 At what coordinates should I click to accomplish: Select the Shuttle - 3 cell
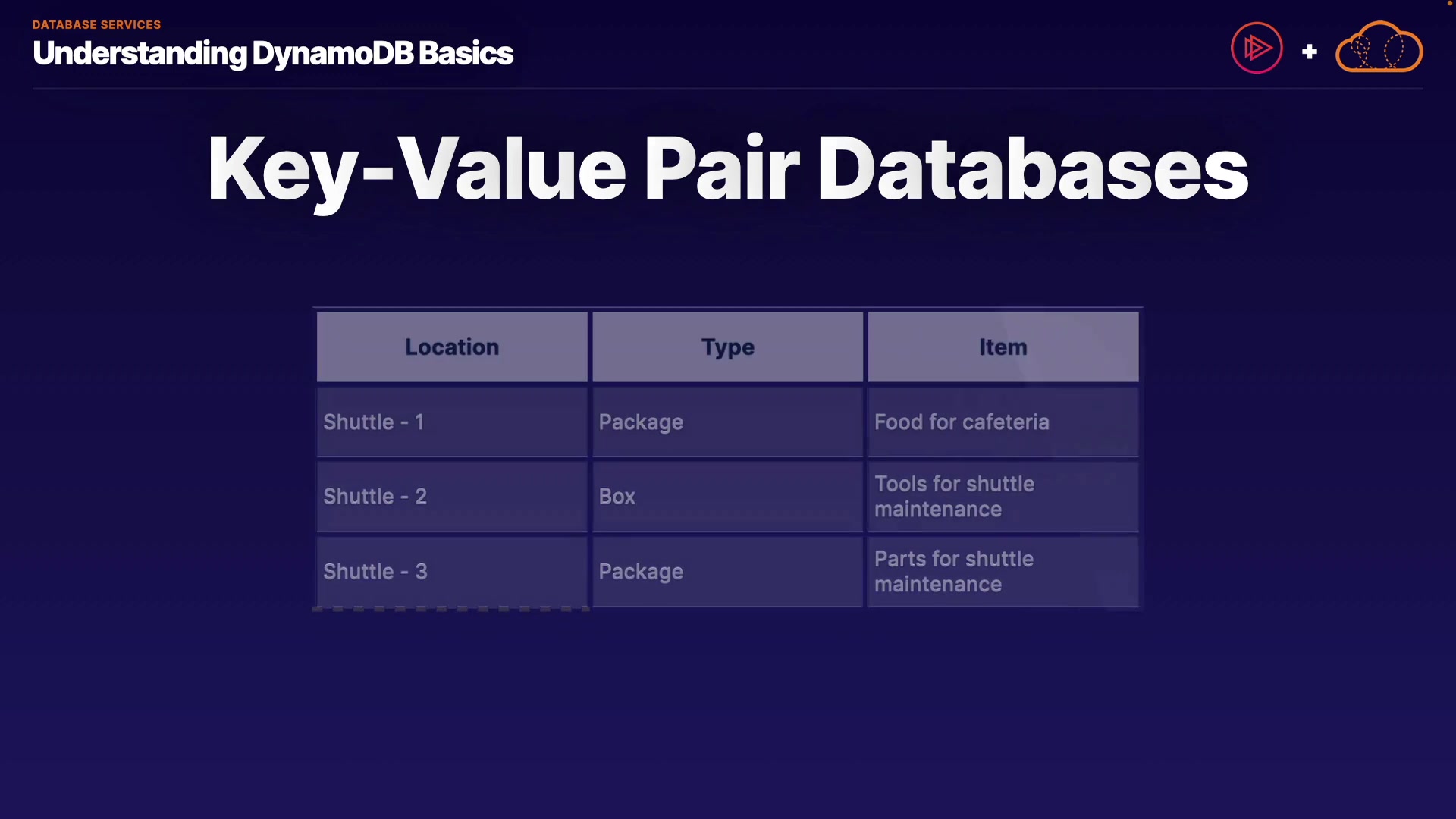click(x=452, y=571)
